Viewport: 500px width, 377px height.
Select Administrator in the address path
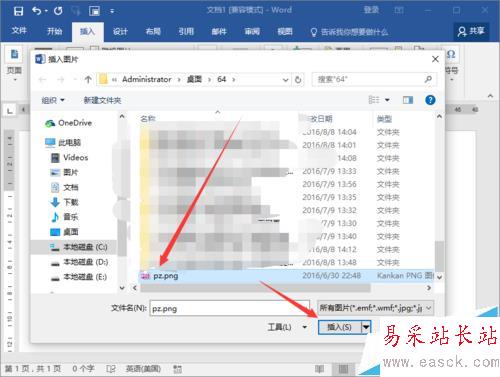(147, 79)
